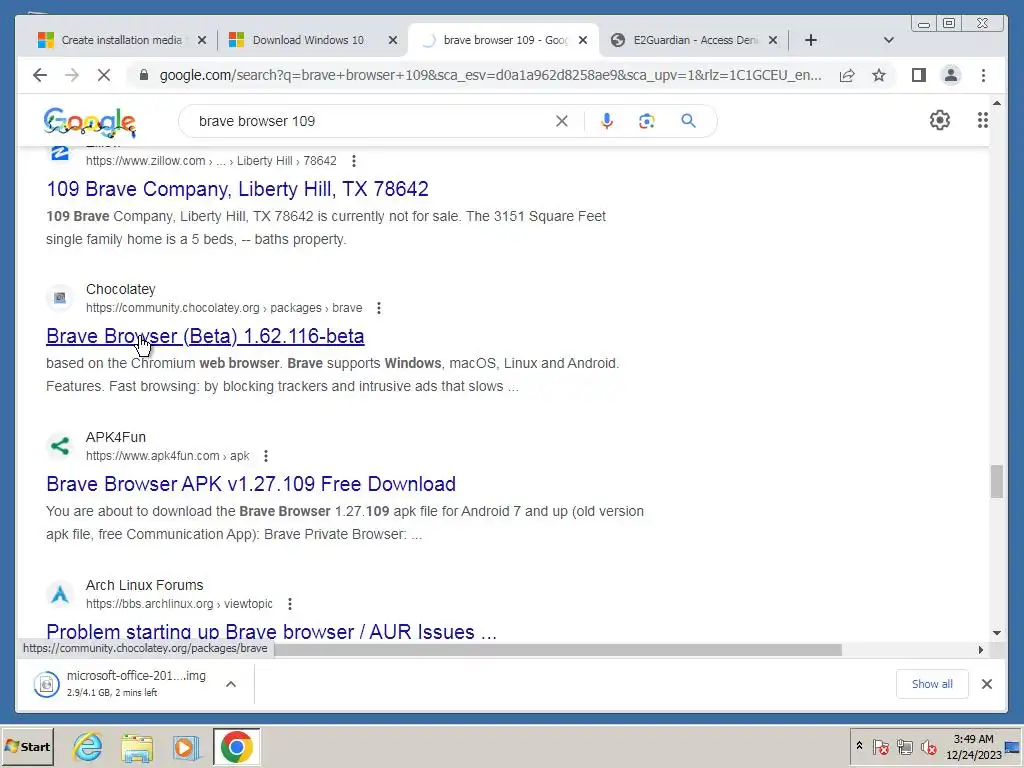Expand the tab search dropdown arrow

pyautogui.click(x=888, y=40)
